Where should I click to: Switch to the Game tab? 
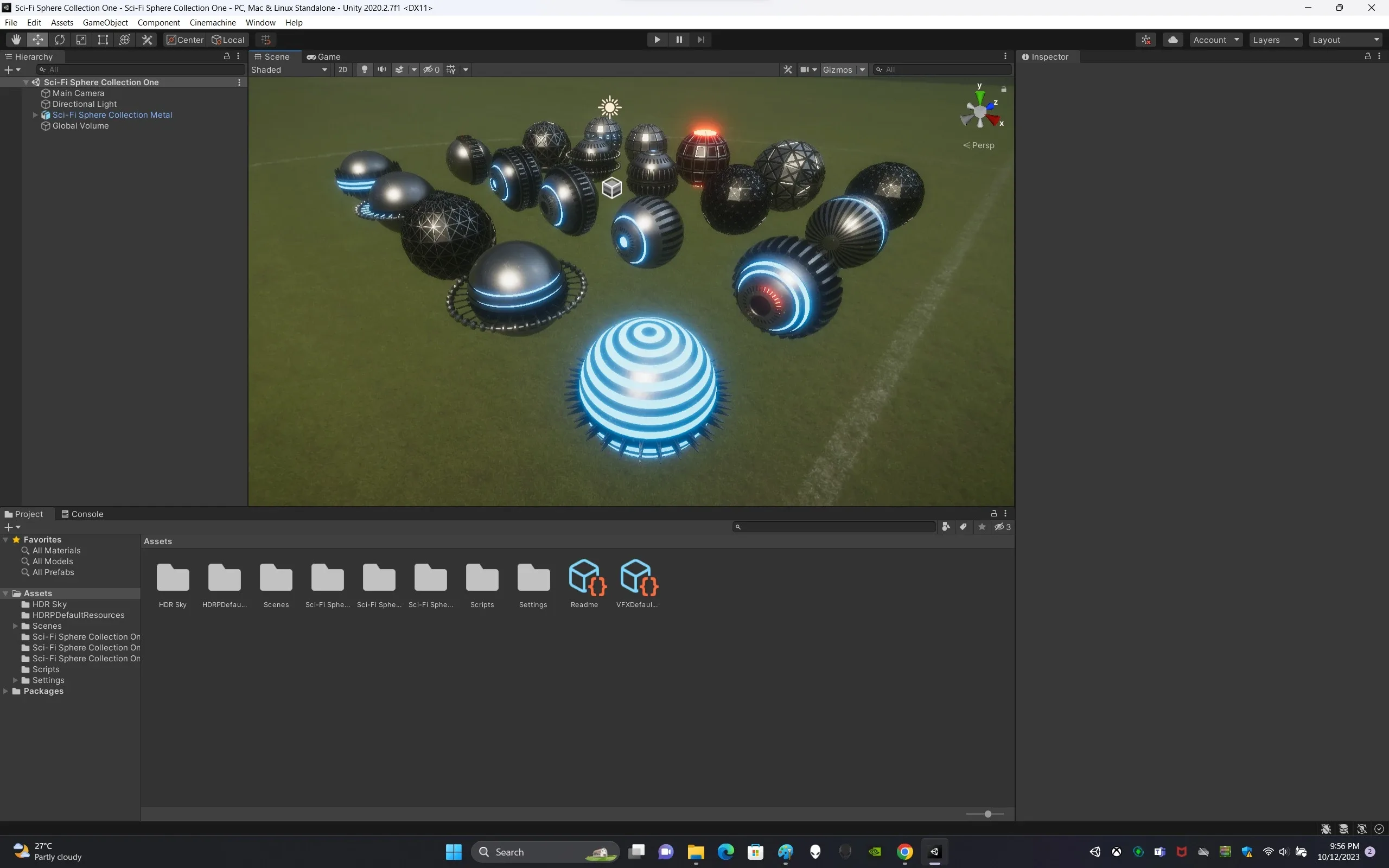324,57
